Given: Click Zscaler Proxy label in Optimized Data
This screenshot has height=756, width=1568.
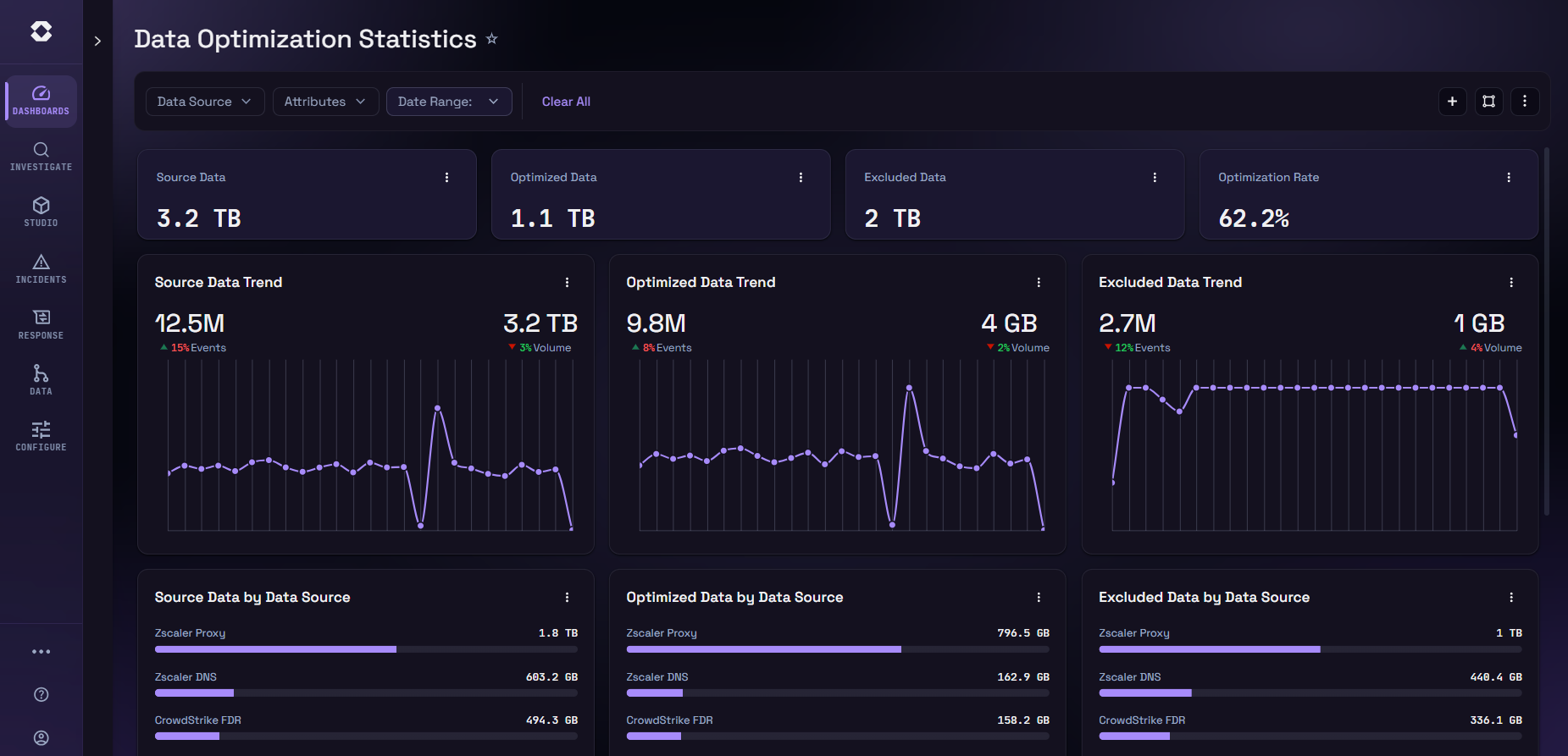Looking at the screenshot, I should tap(662, 633).
